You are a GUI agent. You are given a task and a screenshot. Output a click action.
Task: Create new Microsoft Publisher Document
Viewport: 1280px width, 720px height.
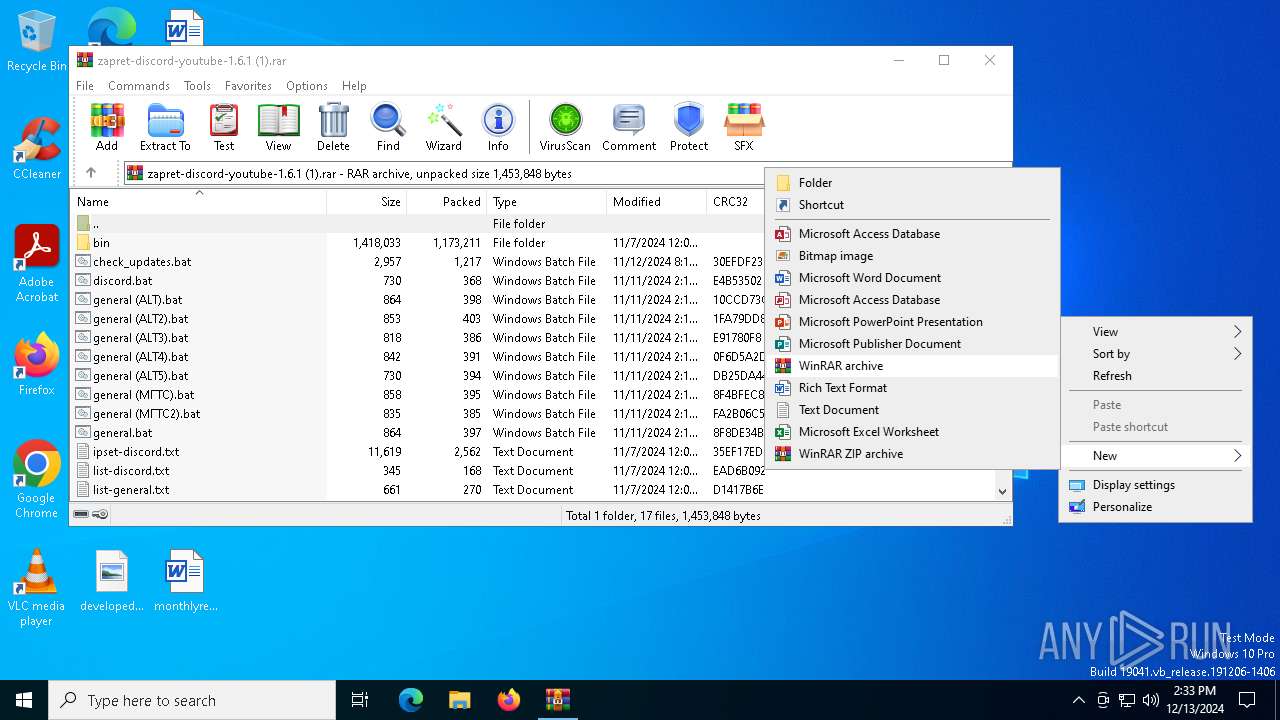(912, 344)
